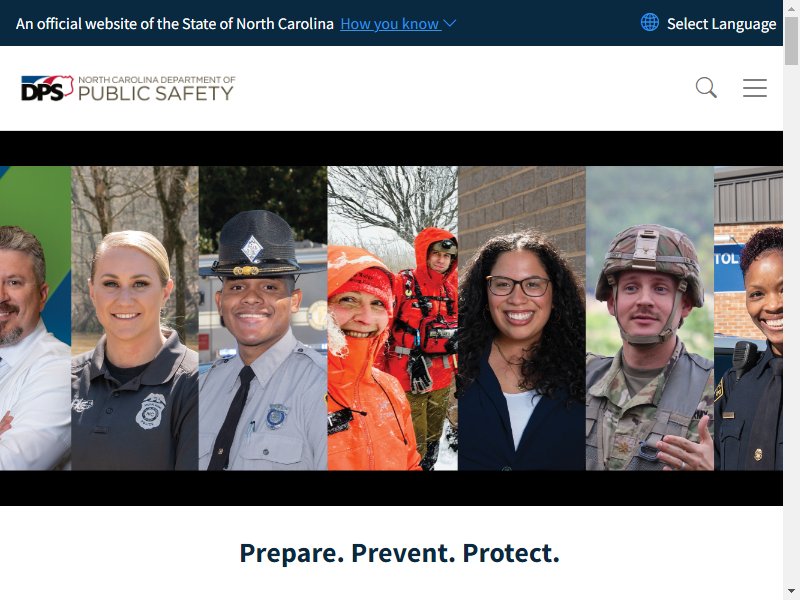Click the Prepare. Prevent. Protect. heading

(x=399, y=553)
